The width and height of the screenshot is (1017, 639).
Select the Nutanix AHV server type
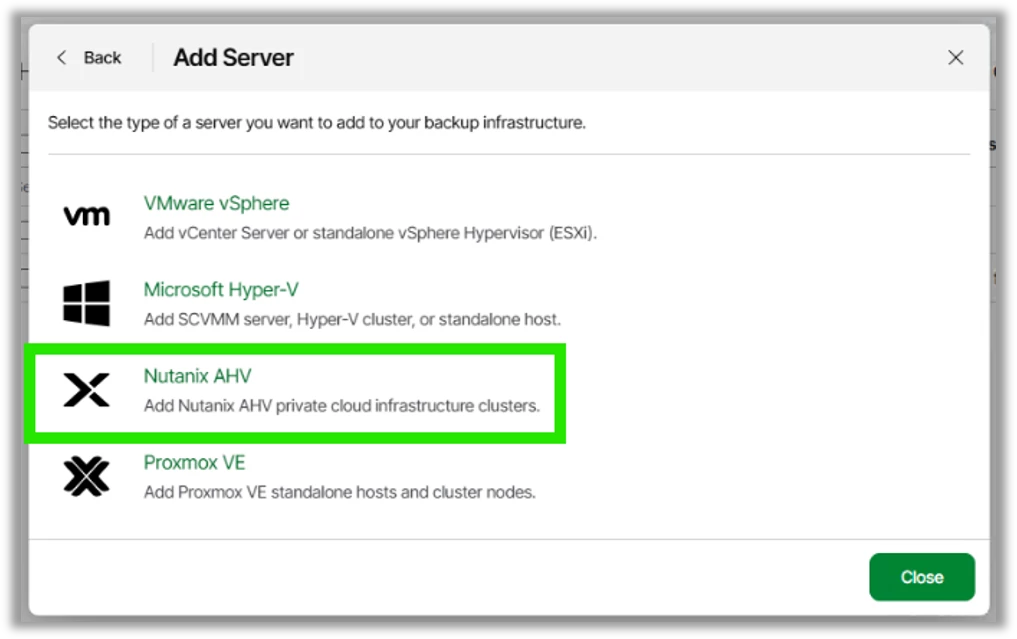click(197, 376)
